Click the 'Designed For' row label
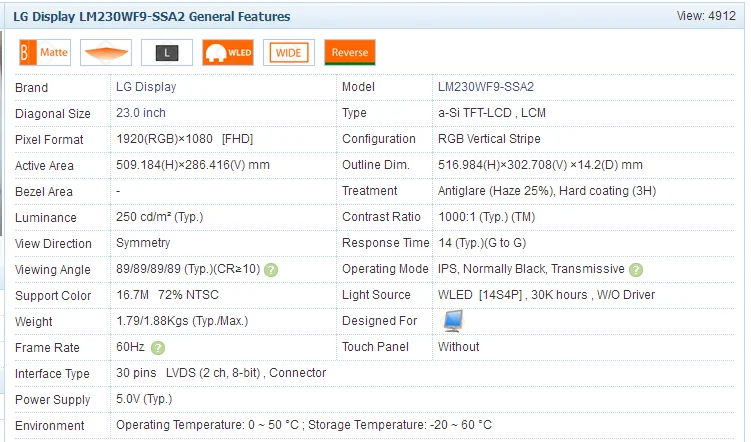This screenshot has width=751, height=442. 379,321
